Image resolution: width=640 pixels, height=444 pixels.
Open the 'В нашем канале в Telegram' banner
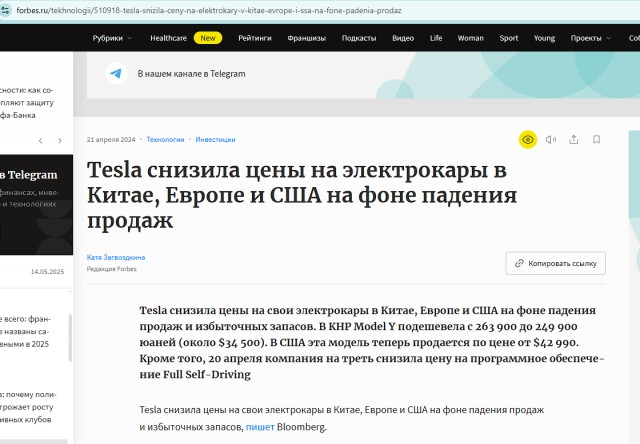[x=363, y=75]
